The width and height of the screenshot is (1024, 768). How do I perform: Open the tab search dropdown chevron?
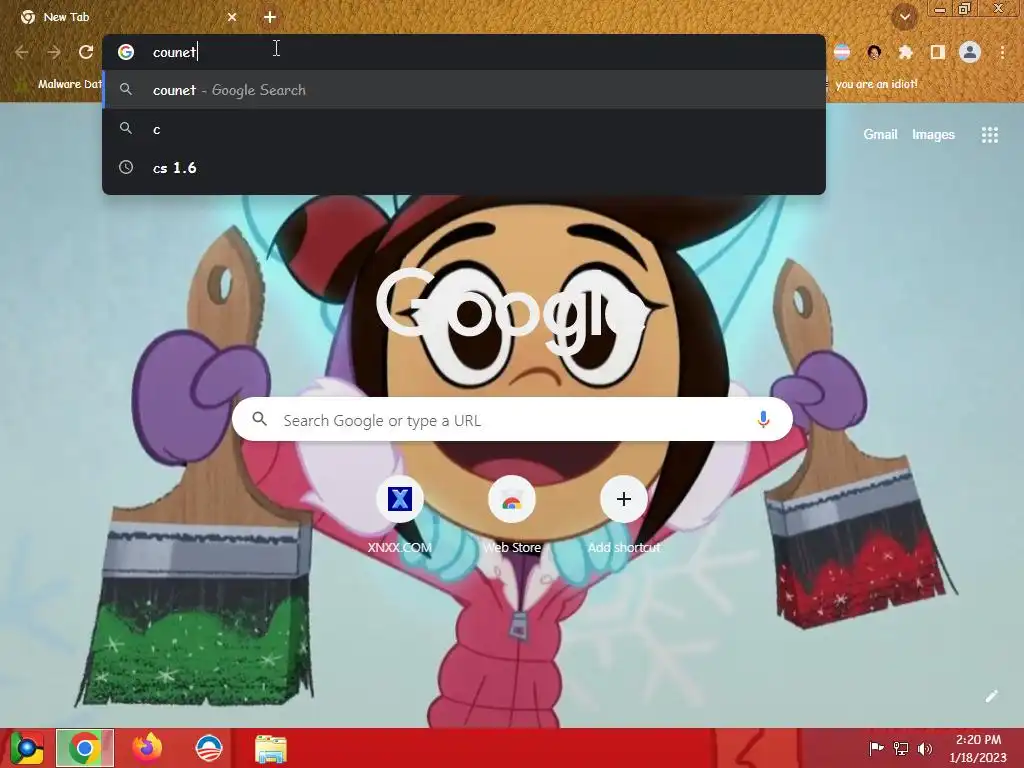pos(905,17)
